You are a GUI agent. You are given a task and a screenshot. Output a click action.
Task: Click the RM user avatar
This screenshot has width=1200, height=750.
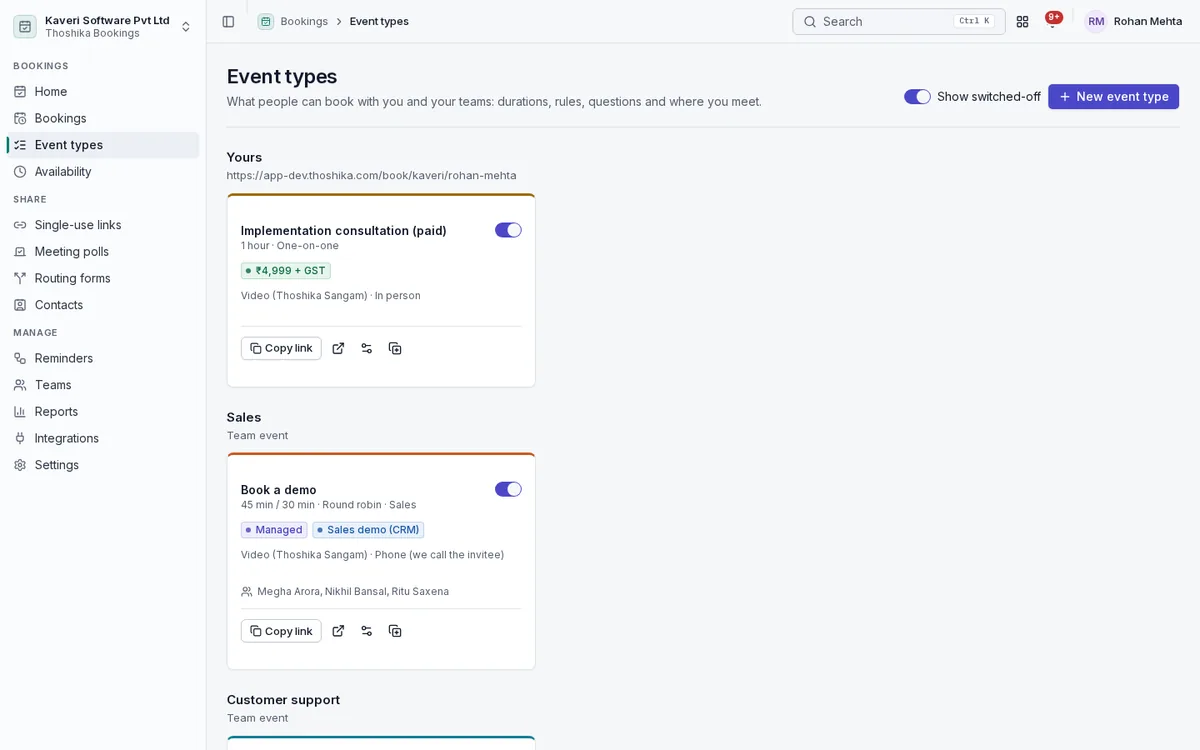[1096, 21]
